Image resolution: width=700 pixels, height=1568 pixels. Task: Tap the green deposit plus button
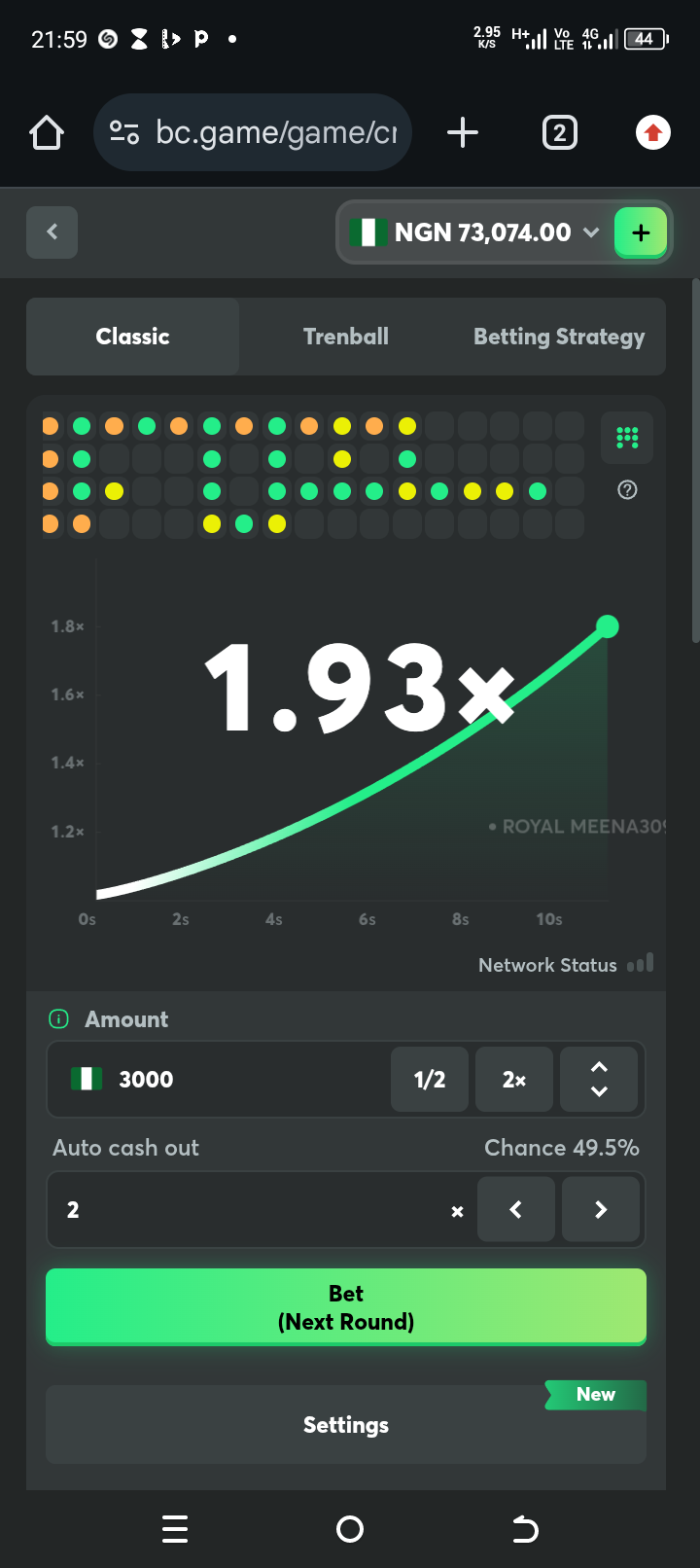coord(641,232)
